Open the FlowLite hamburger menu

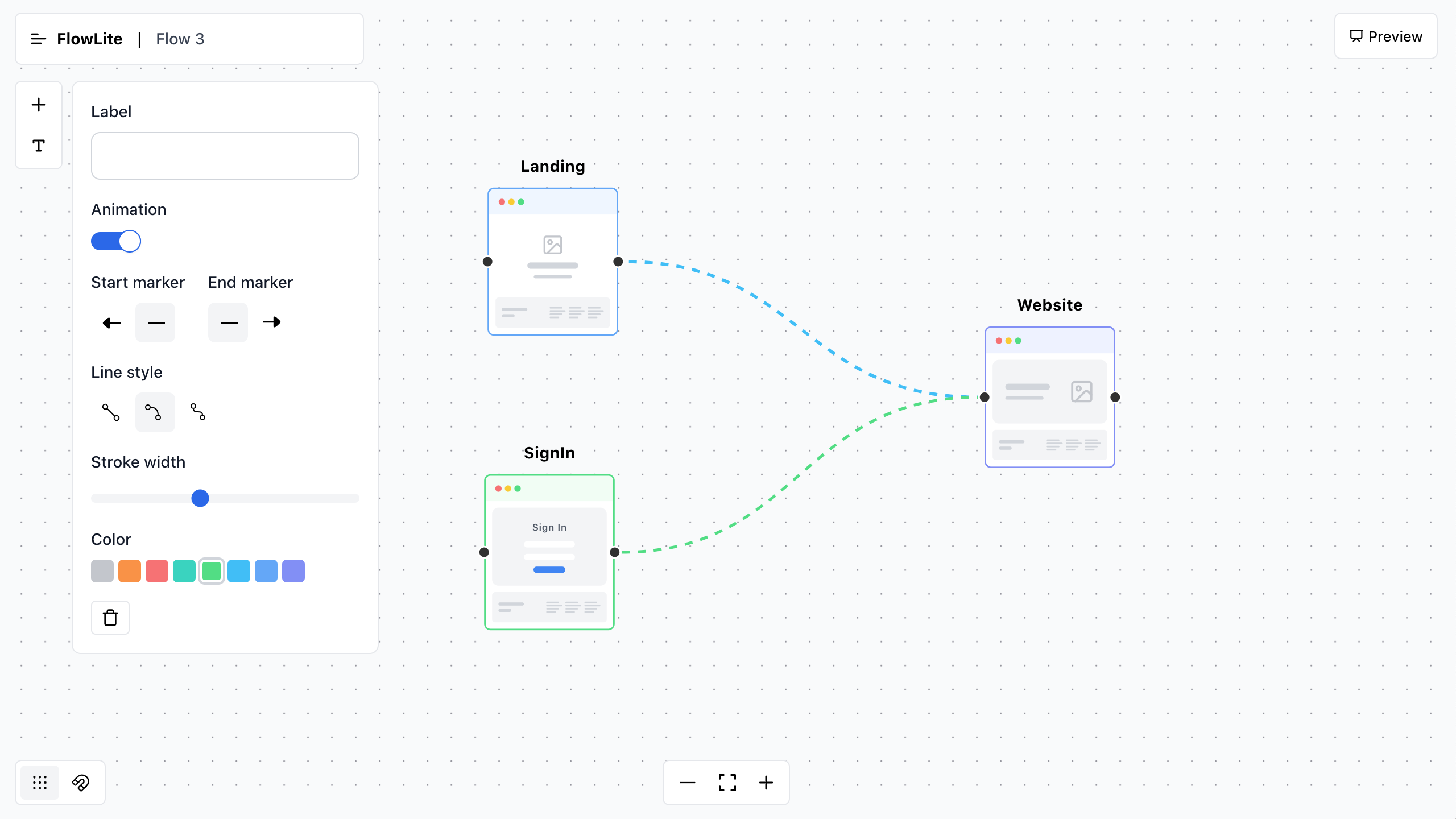pyautogui.click(x=38, y=39)
